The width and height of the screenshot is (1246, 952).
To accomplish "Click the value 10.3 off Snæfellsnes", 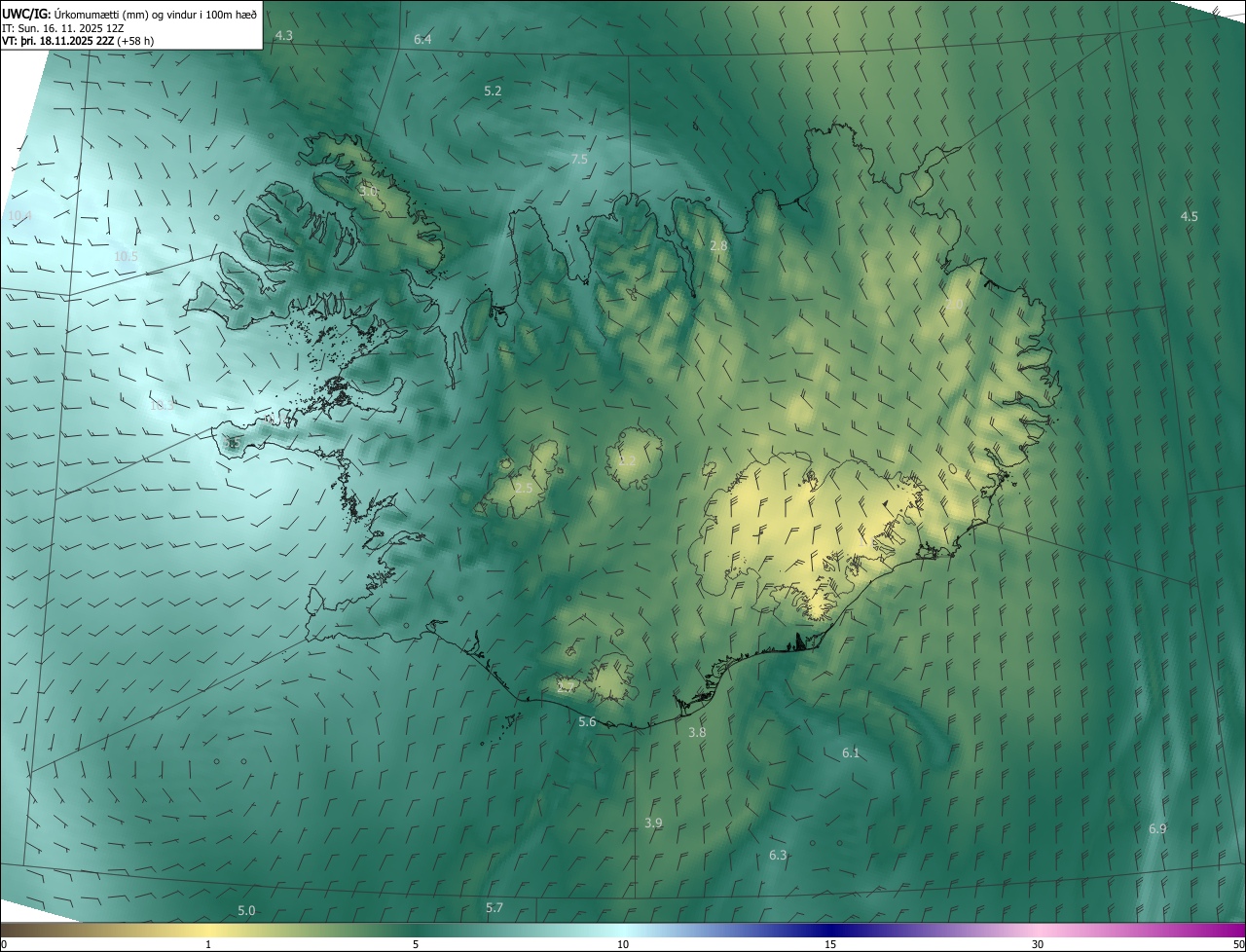I will 162,405.
